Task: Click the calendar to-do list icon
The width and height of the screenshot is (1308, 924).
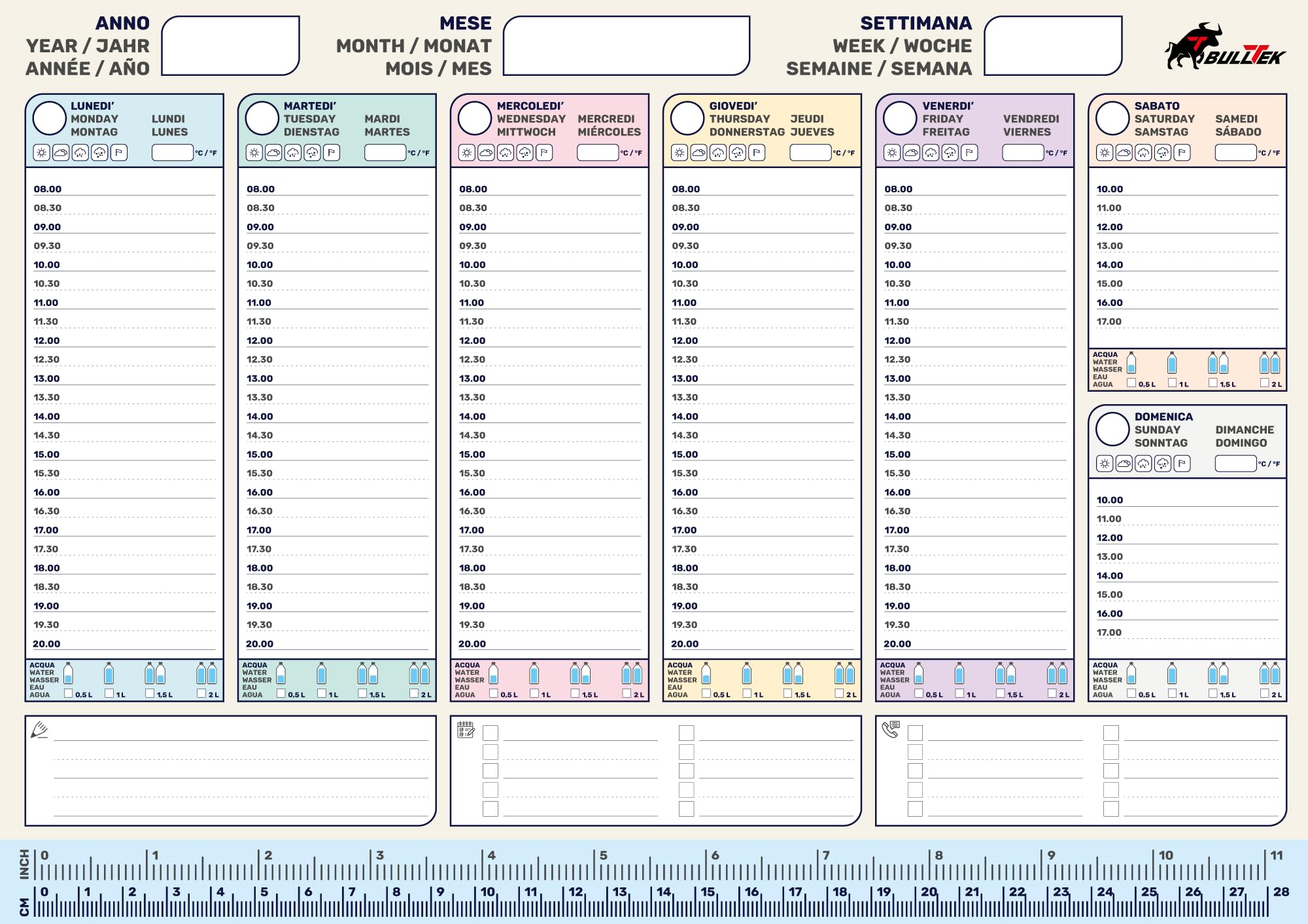Action: (466, 730)
